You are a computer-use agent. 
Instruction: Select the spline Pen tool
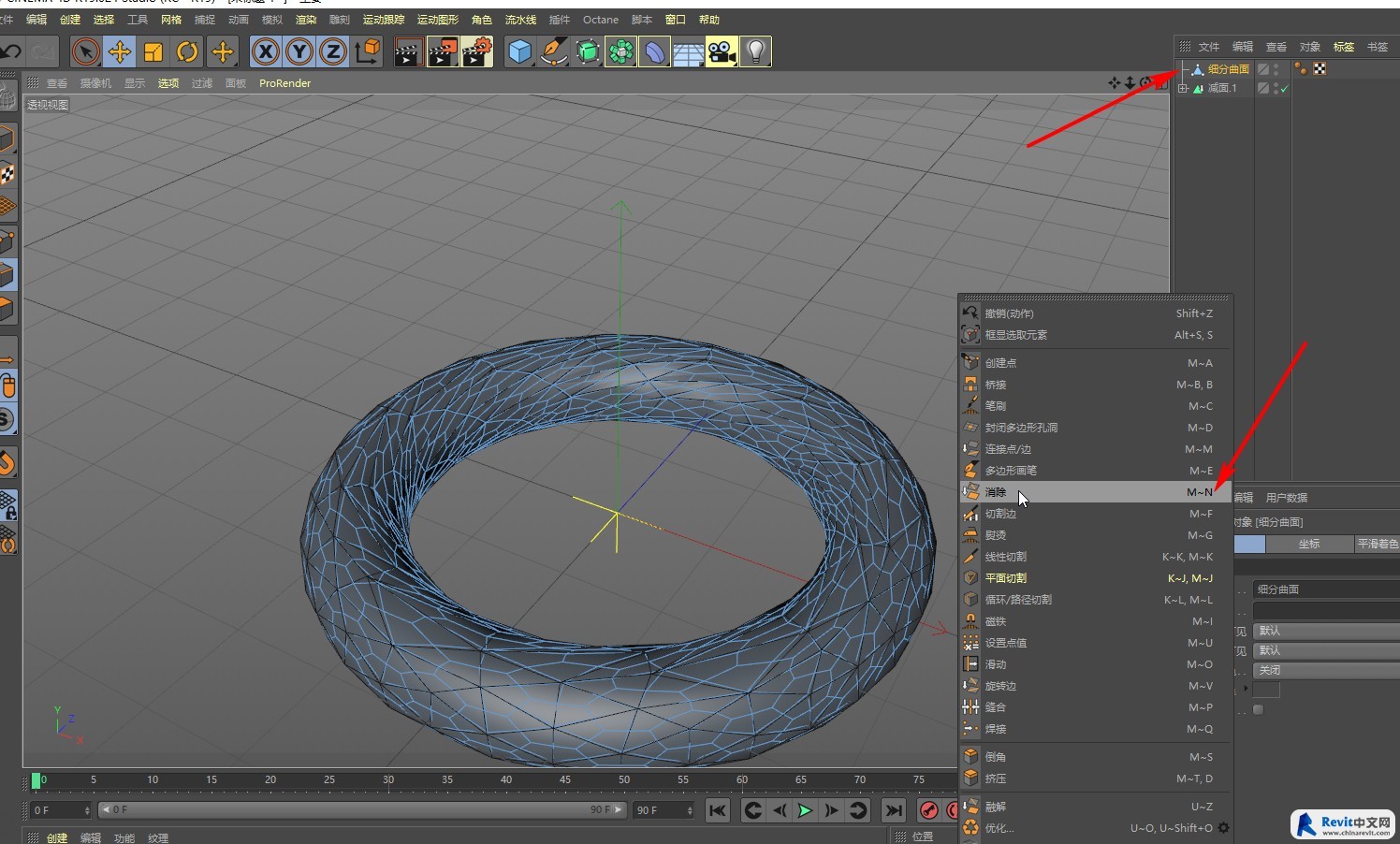coord(554,52)
